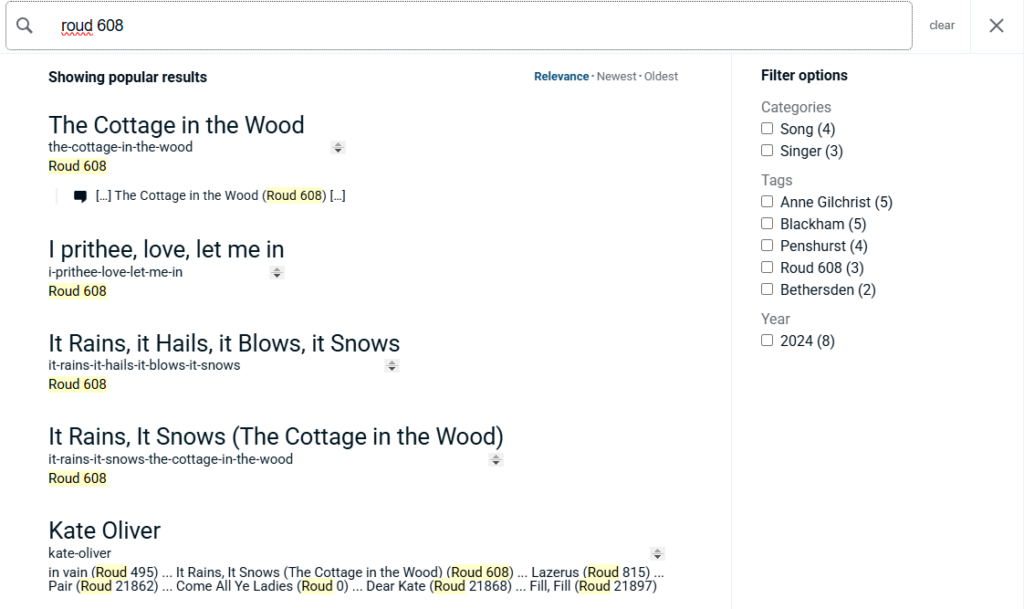Click the magnifying glass search icon
The height and width of the screenshot is (609, 1024).
coord(25,25)
